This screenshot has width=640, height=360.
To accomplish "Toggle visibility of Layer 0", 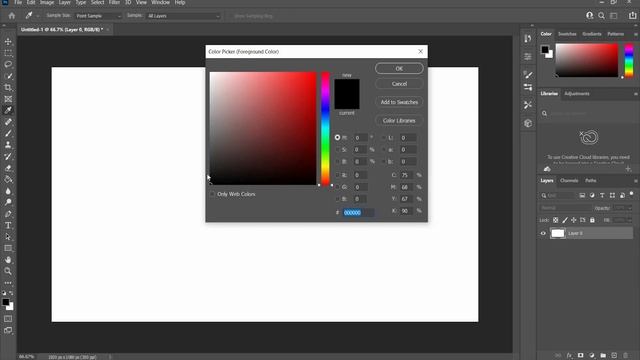I will tap(543, 233).
